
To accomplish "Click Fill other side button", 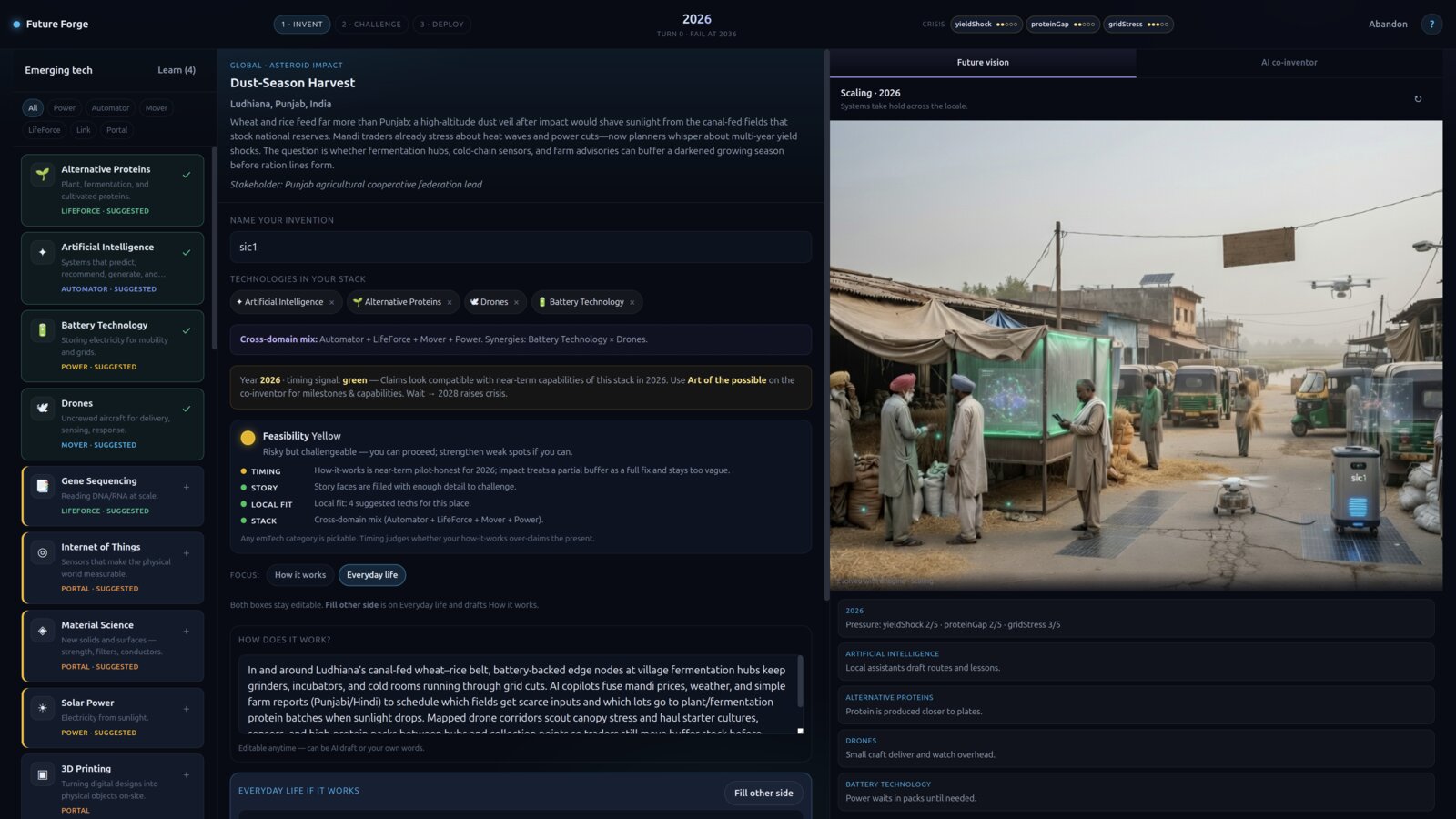I will [x=763, y=794].
